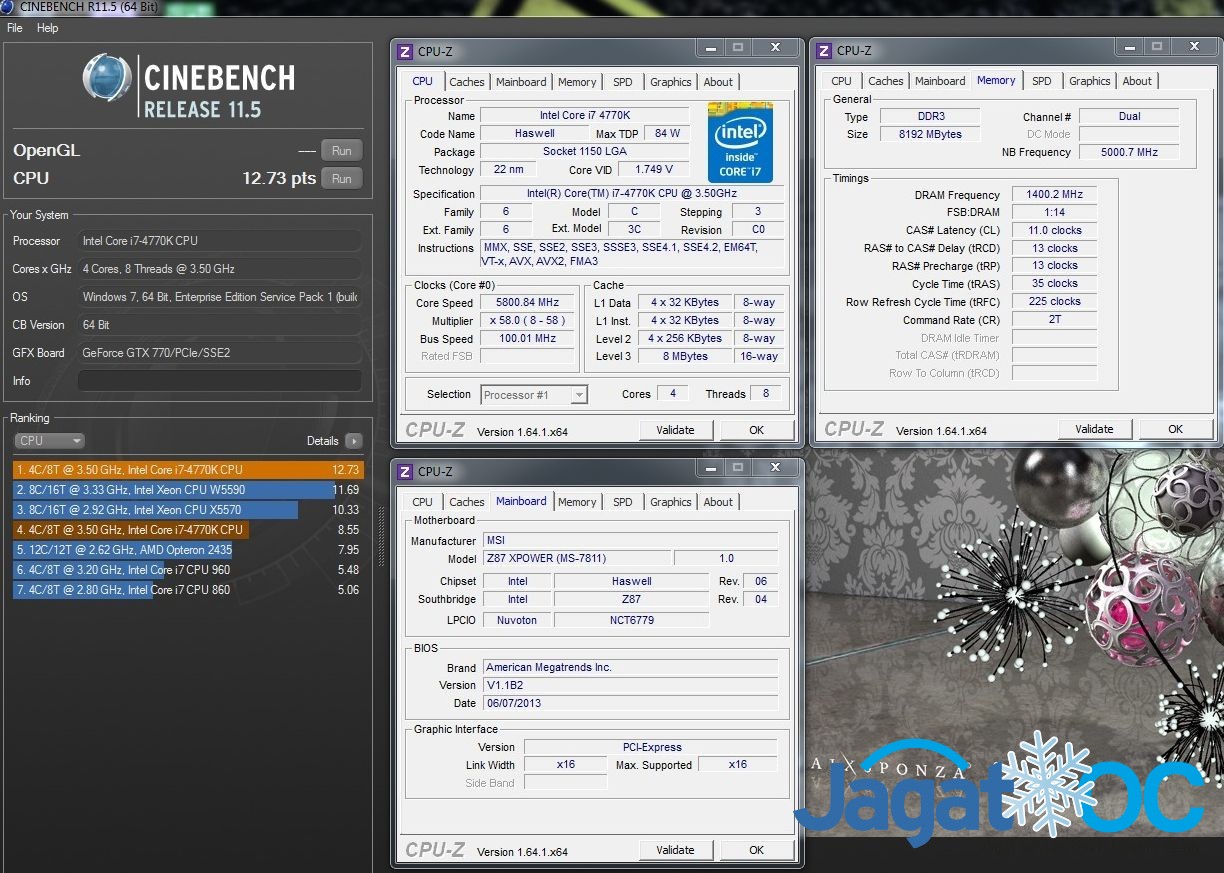1224x873 pixels.
Task: Click the CPU-Z icon in the Memory window title bar
Action: [824, 51]
